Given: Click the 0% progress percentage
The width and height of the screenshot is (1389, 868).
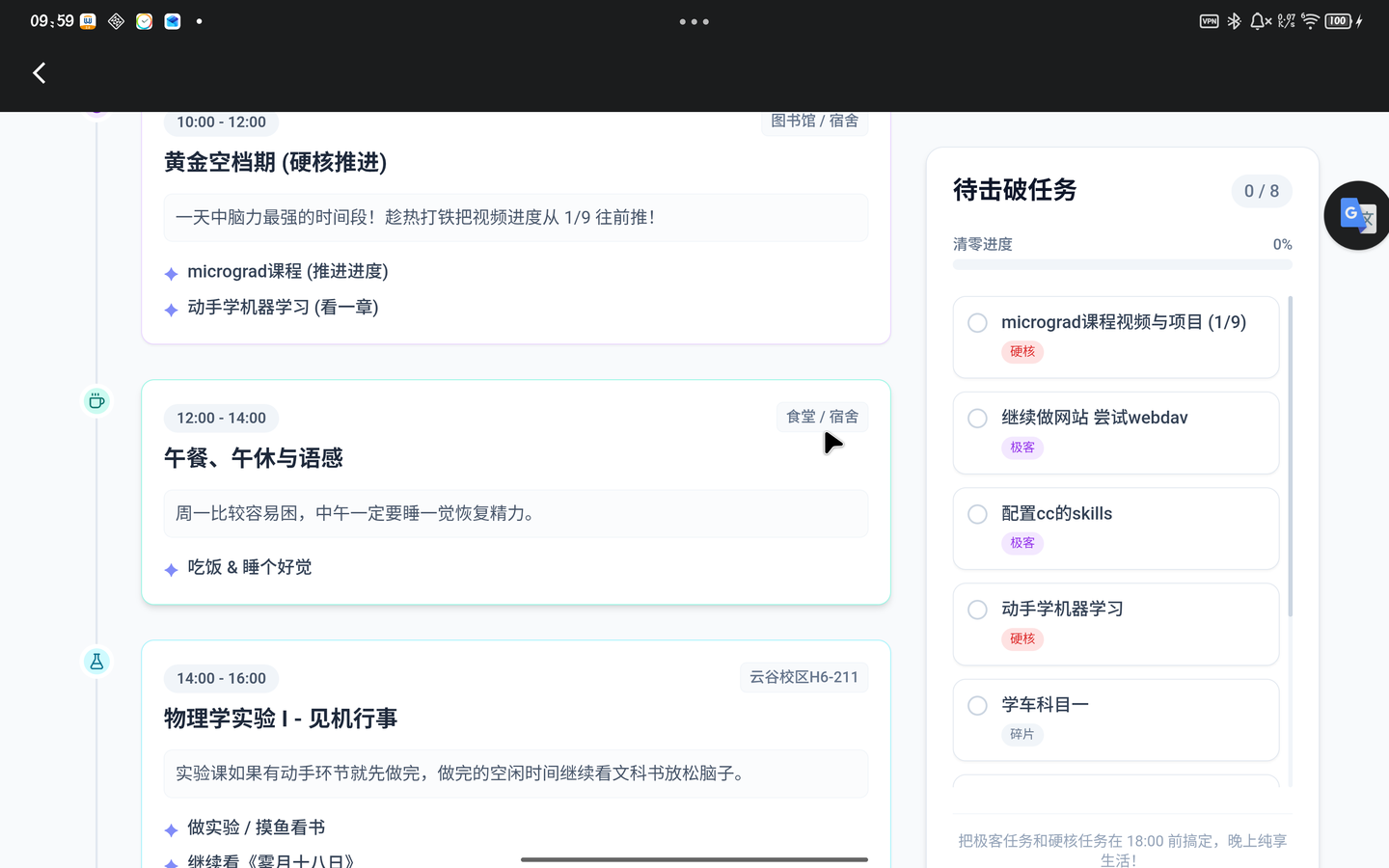Looking at the screenshot, I should 1282,244.
